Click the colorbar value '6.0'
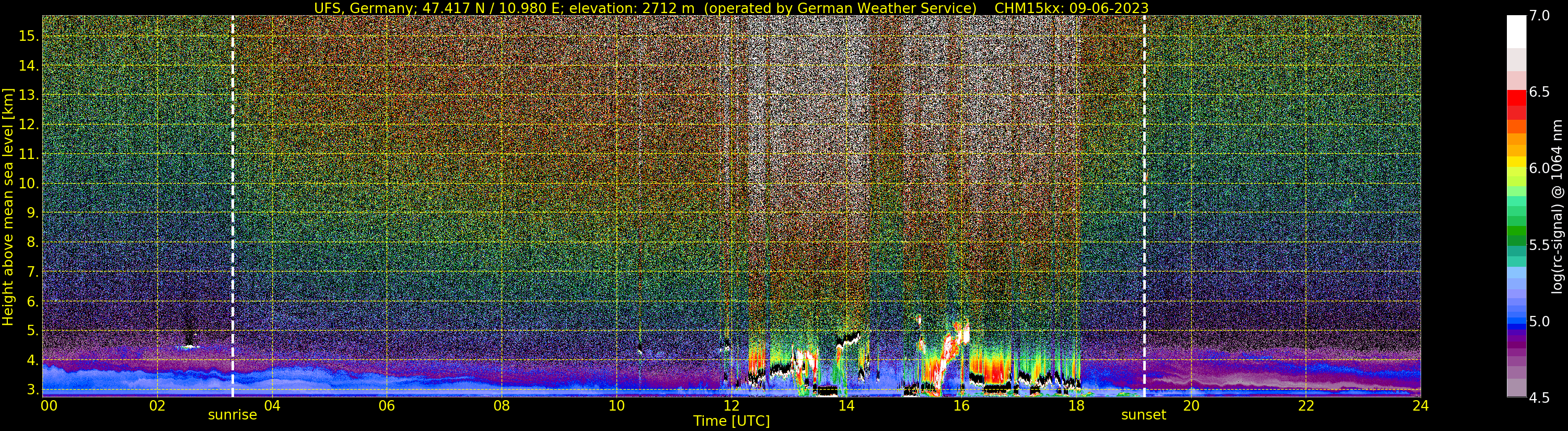Image resolution: width=1568 pixels, height=431 pixels. click(x=1539, y=168)
